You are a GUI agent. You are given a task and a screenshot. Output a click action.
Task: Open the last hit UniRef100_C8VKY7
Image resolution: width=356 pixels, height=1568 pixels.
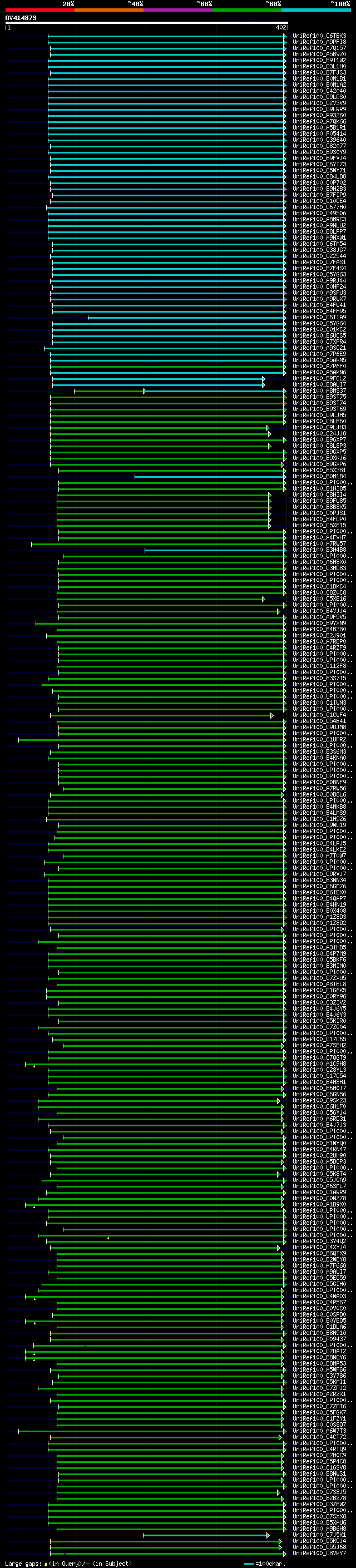pyautogui.click(x=319, y=1554)
